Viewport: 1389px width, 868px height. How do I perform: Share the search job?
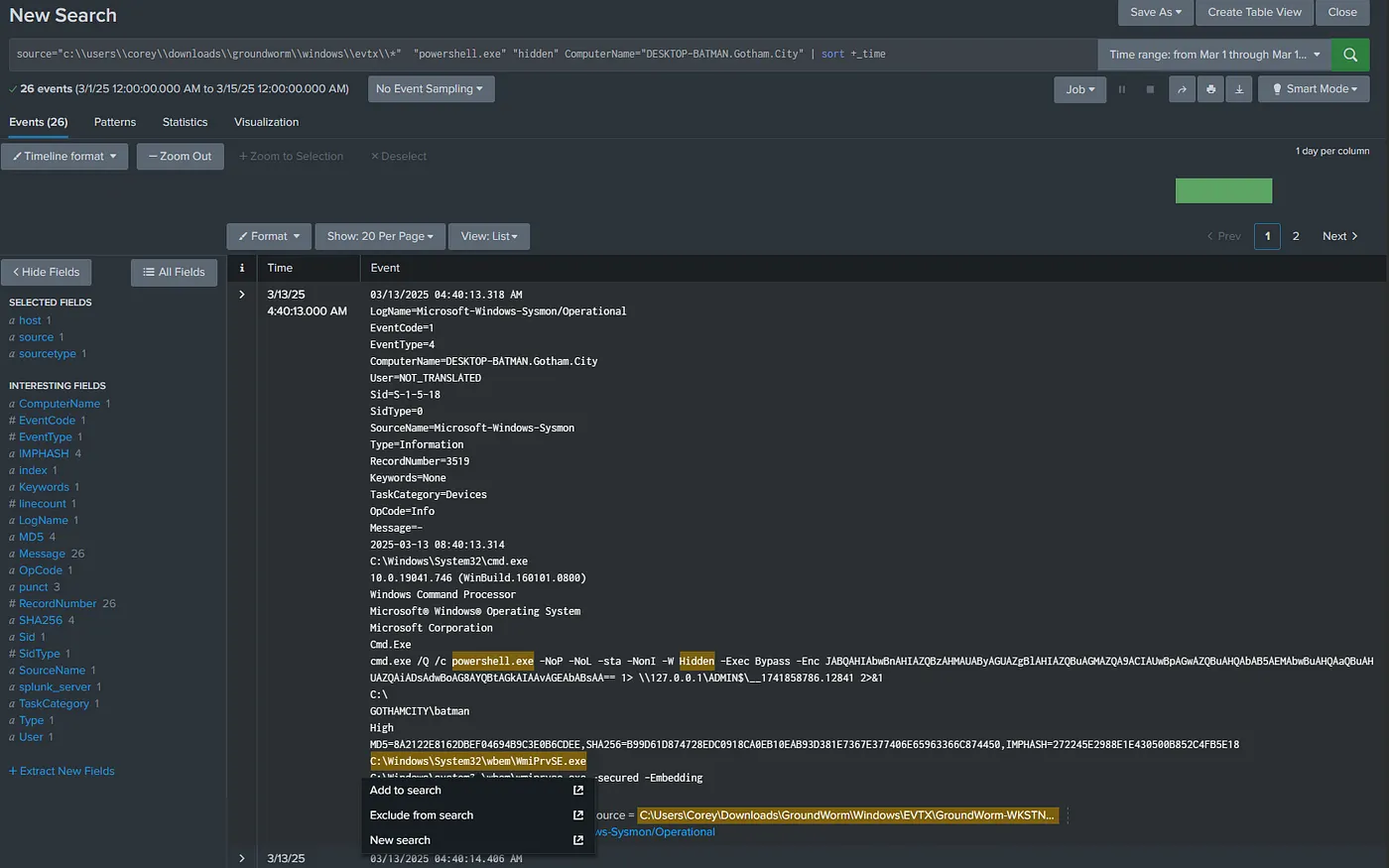coord(1182,89)
